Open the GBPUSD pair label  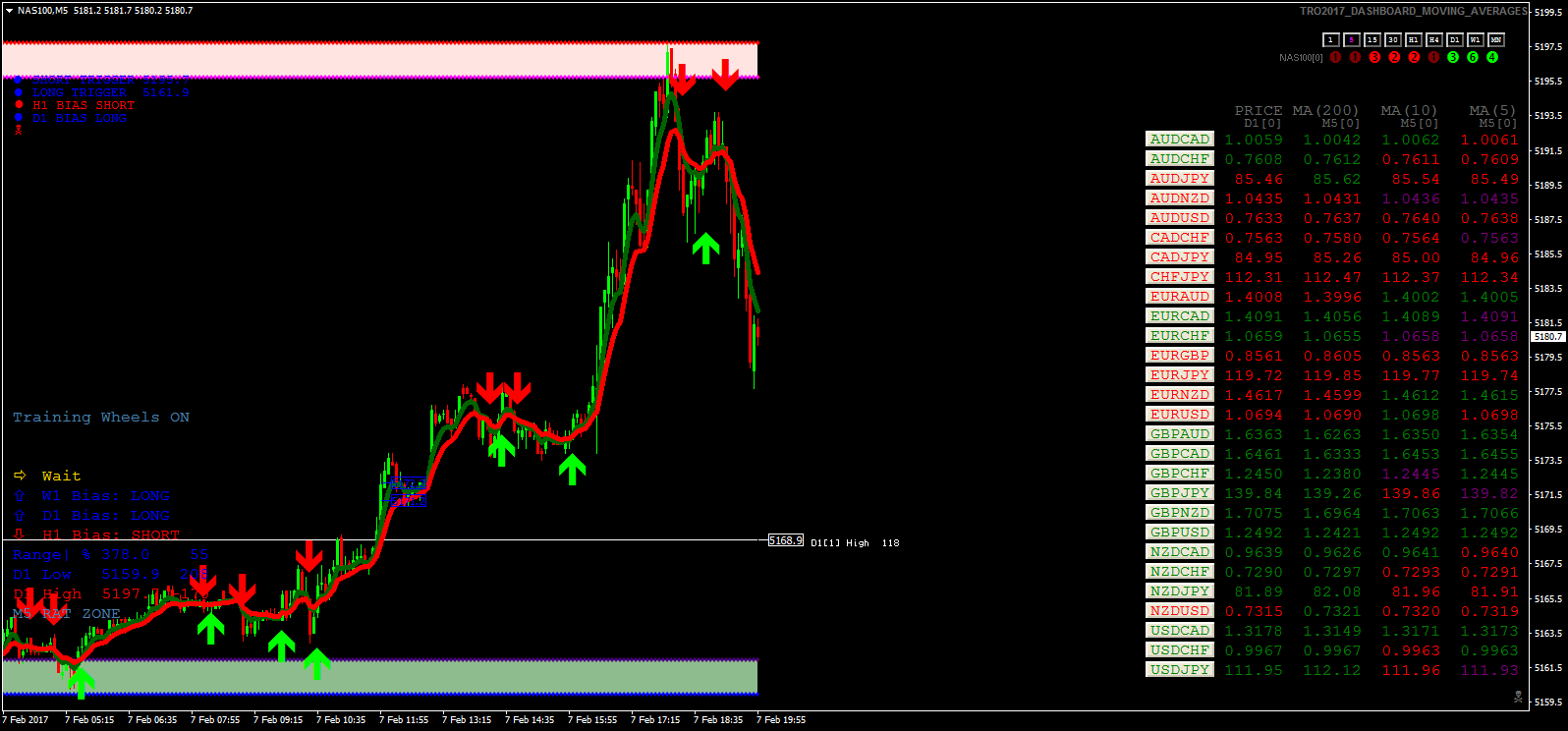point(1180,532)
